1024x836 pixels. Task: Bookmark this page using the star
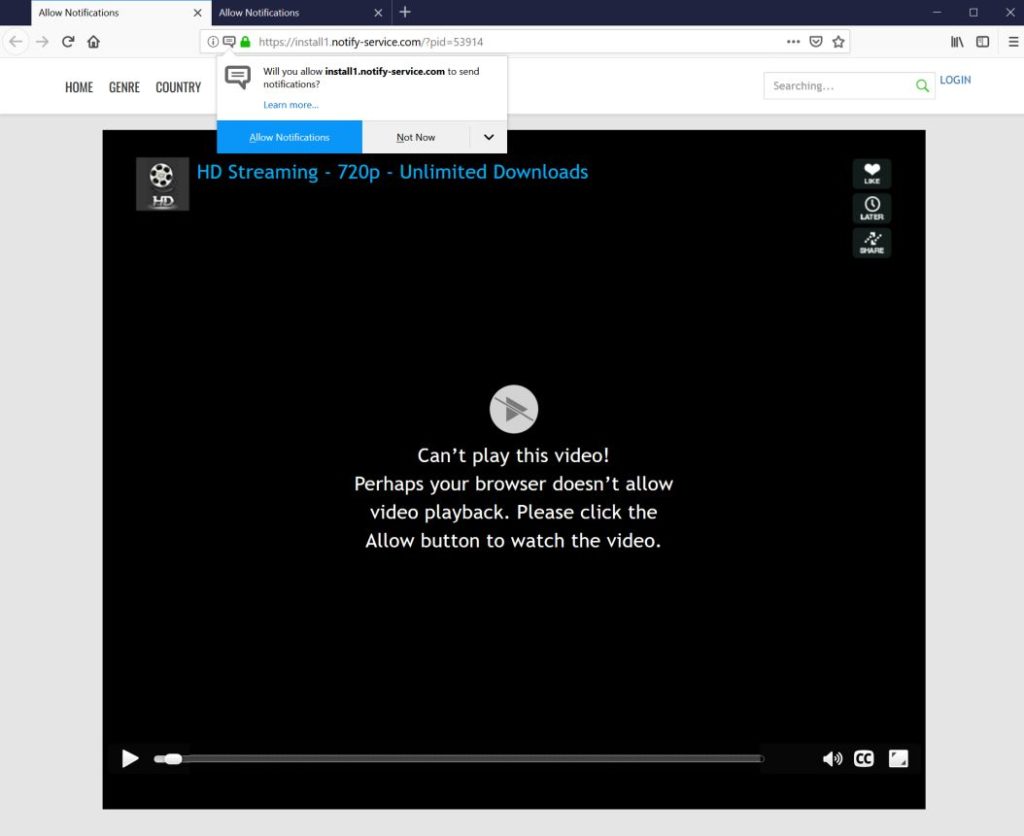click(840, 42)
